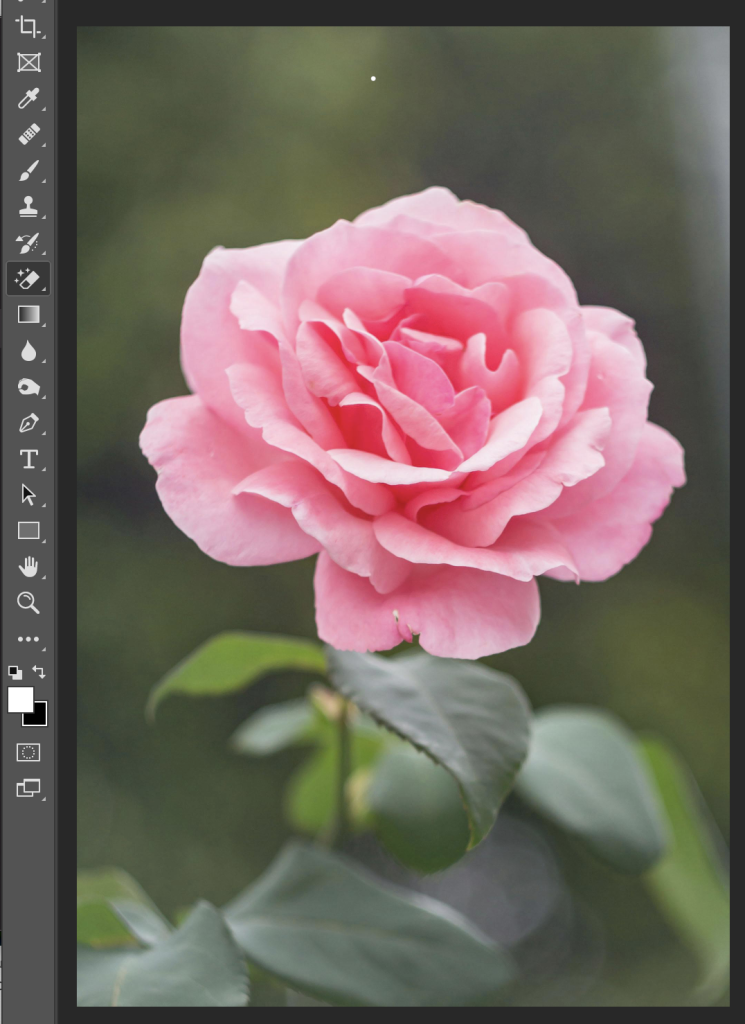Swap foreground and background colors

(39, 672)
